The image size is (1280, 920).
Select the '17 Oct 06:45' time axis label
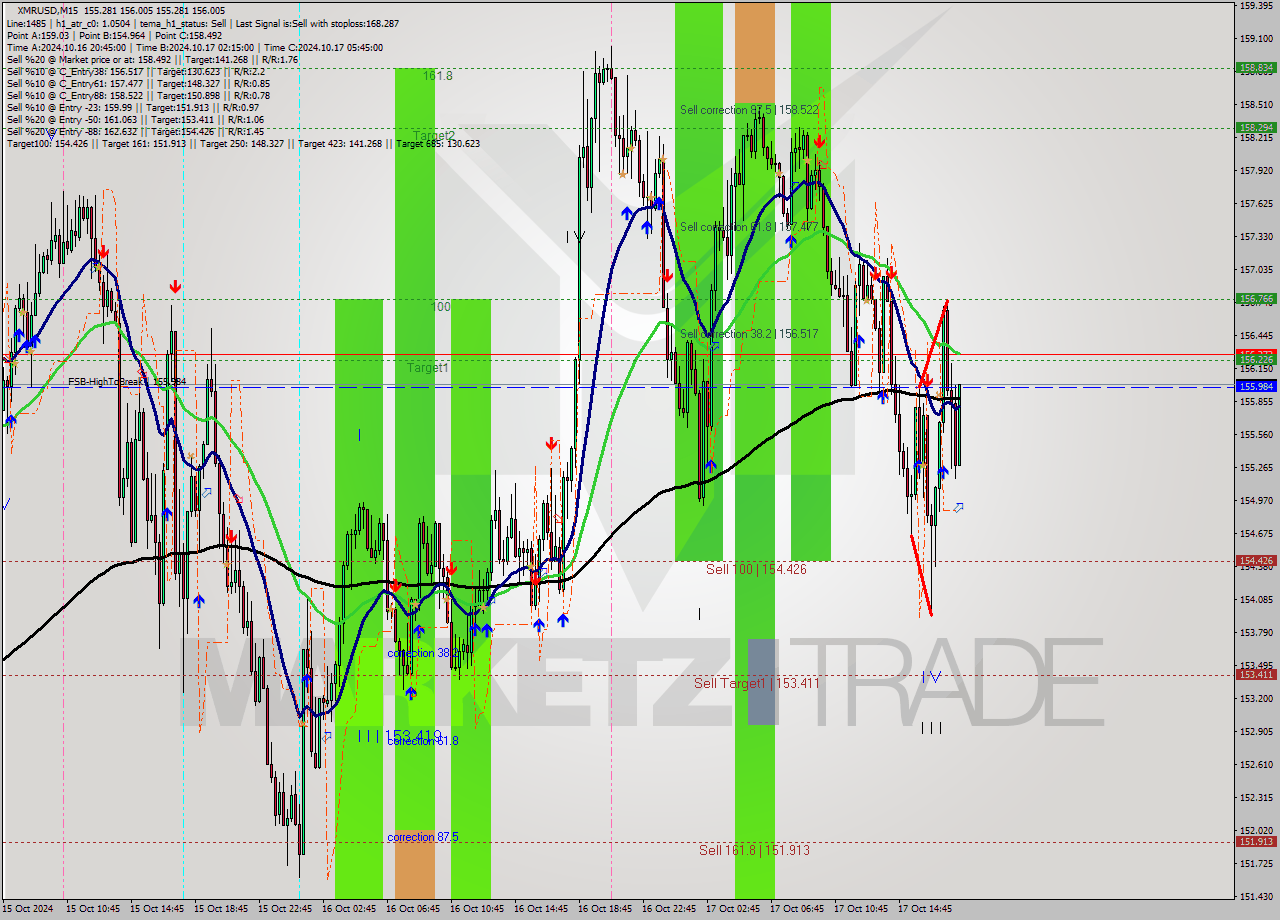coord(796,909)
